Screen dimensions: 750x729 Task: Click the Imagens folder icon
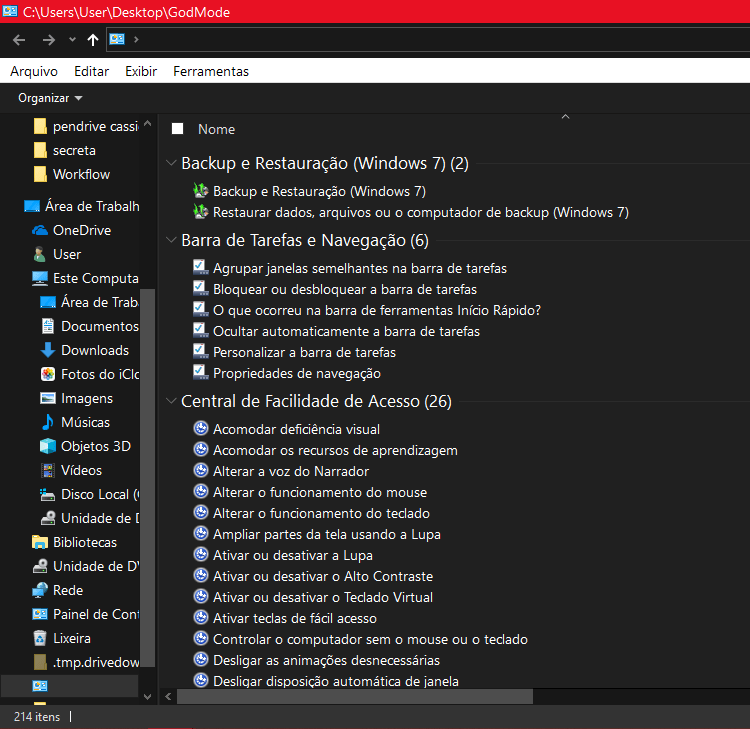click(48, 398)
